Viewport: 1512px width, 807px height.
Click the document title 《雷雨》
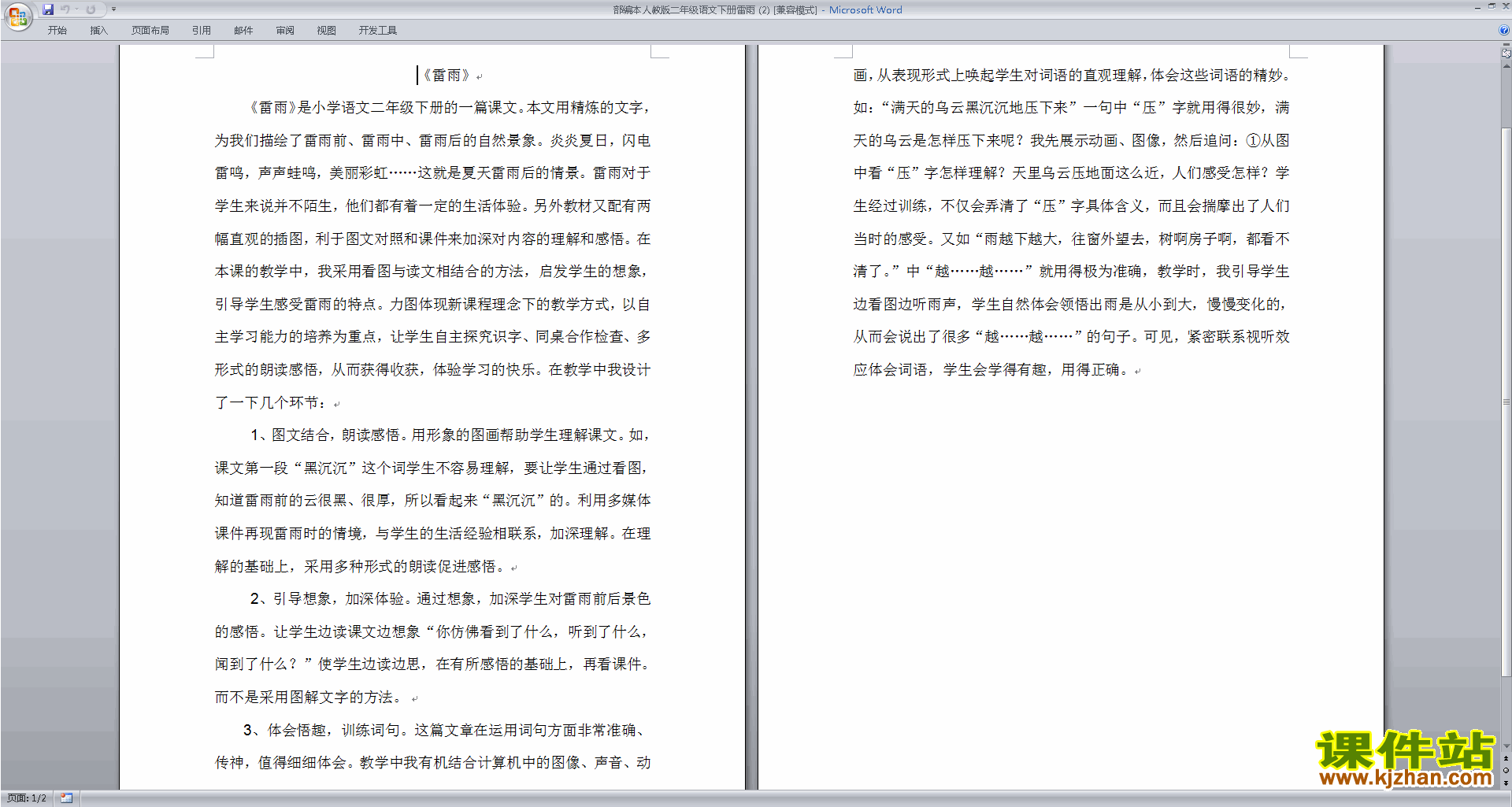click(447, 76)
